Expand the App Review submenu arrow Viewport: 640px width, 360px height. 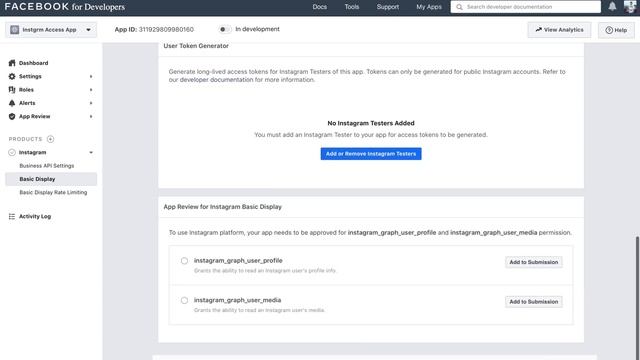pos(91,116)
